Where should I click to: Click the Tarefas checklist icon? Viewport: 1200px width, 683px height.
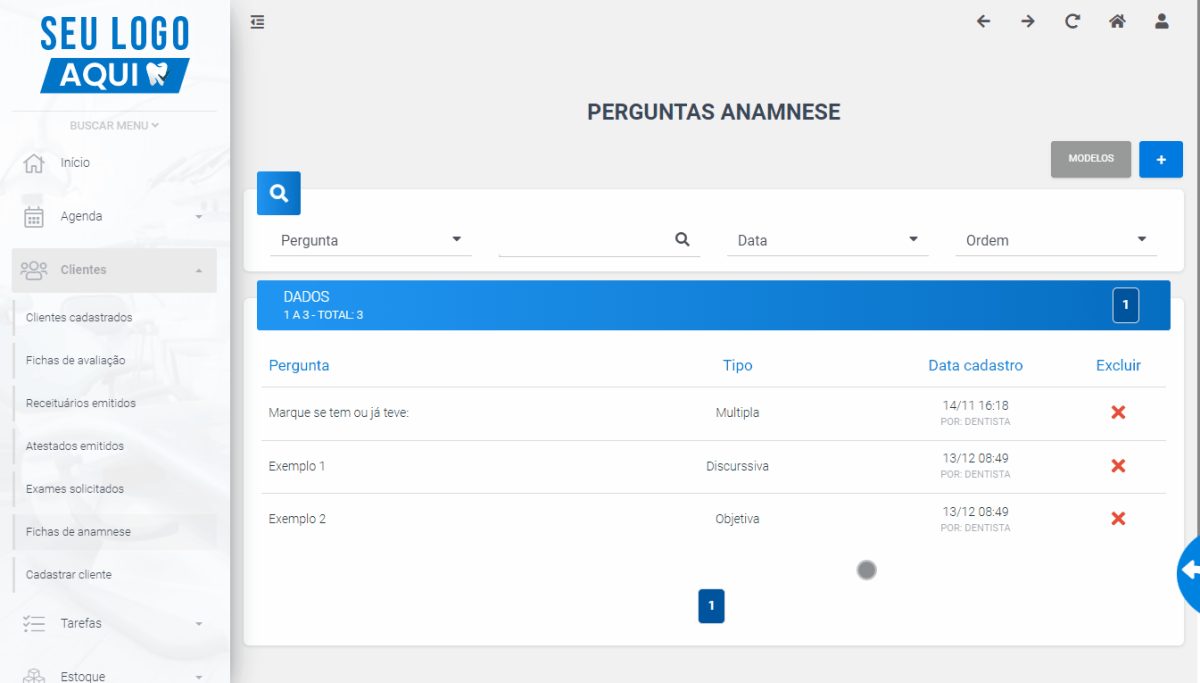click(34, 624)
